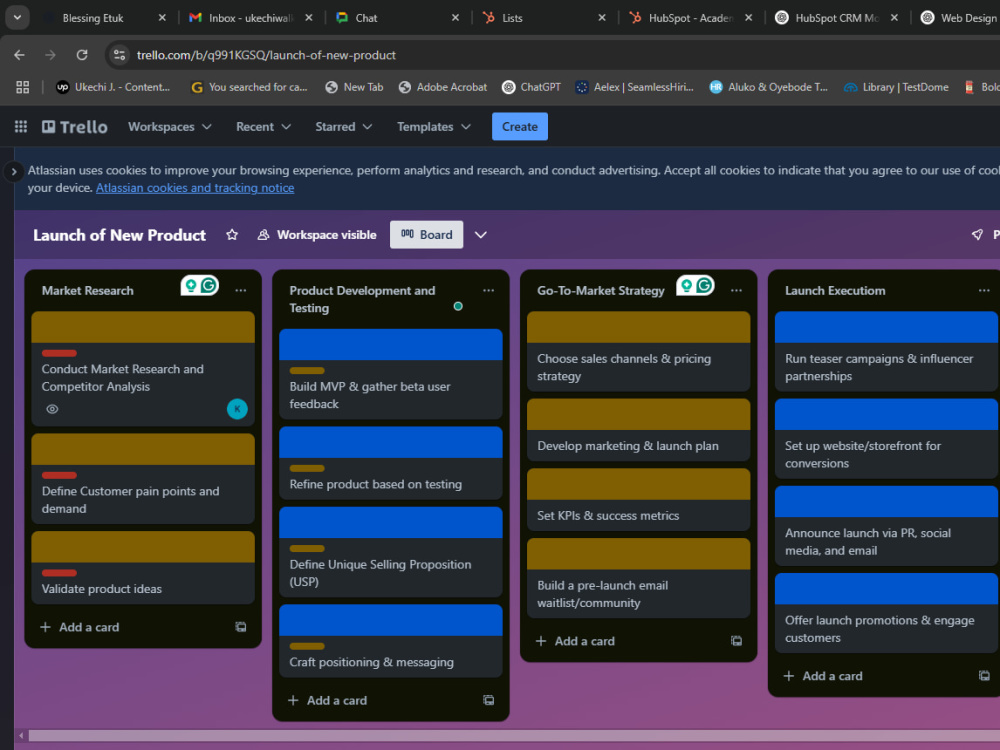This screenshot has width=1000, height=750.
Task: Create from template in Go-To-Market Strategy list
Action: (737, 641)
